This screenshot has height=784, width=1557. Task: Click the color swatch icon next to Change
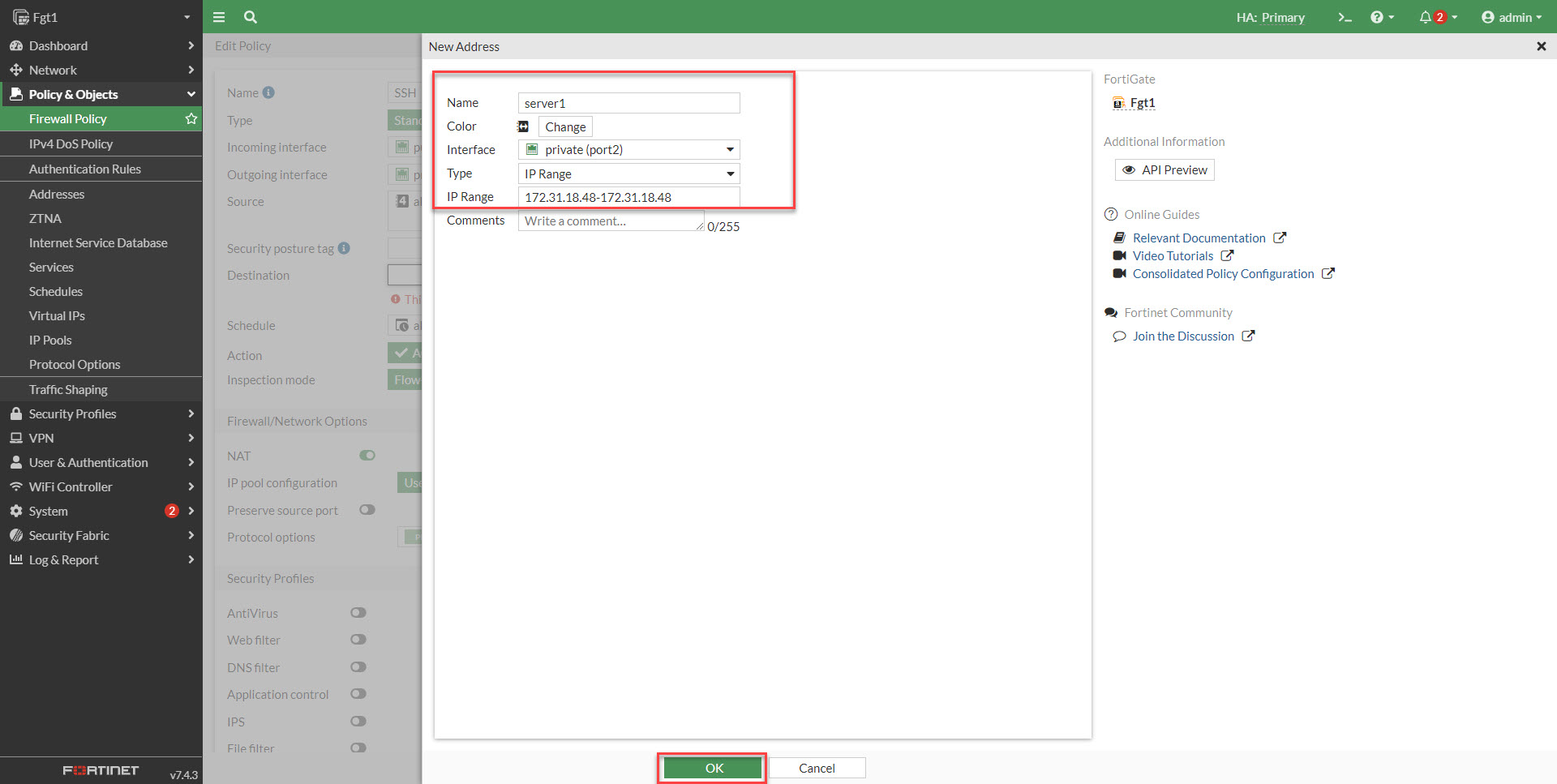point(523,126)
